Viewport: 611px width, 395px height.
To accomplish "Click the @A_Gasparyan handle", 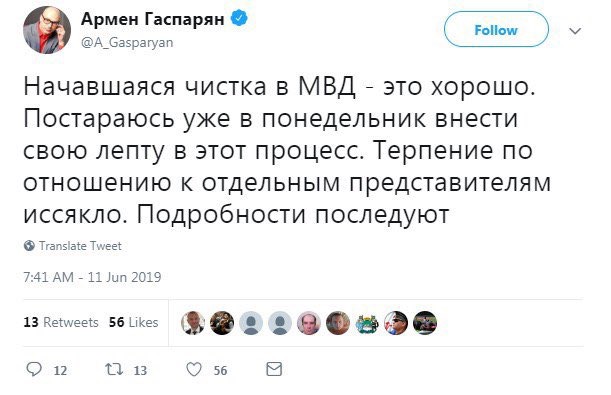I will pyautogui.click(x=127, y=42).
